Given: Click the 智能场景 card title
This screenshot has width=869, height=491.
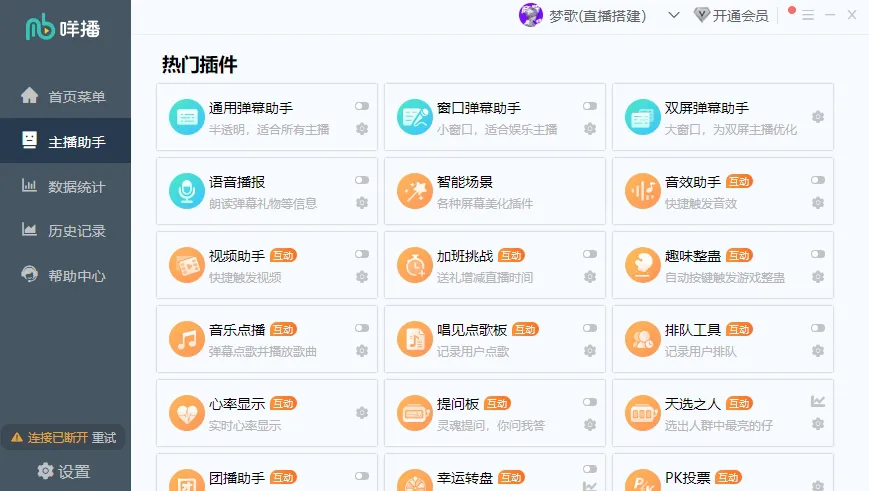Looking at the screenshot, I should [x=464, y=182].
